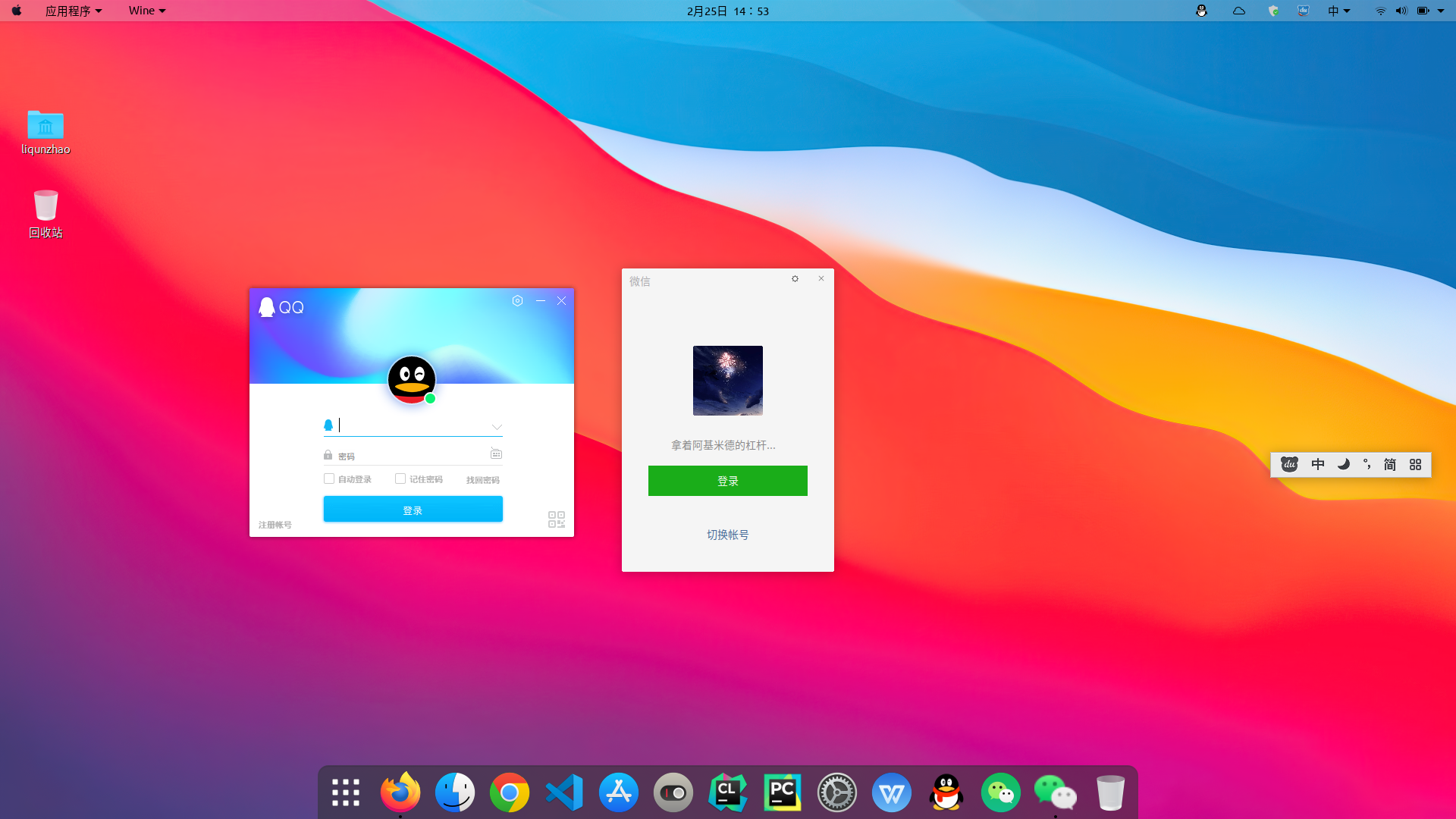This screenshot has height=819, width=1456.
Task: Check the remember password option in QQ
Action: 400,479
